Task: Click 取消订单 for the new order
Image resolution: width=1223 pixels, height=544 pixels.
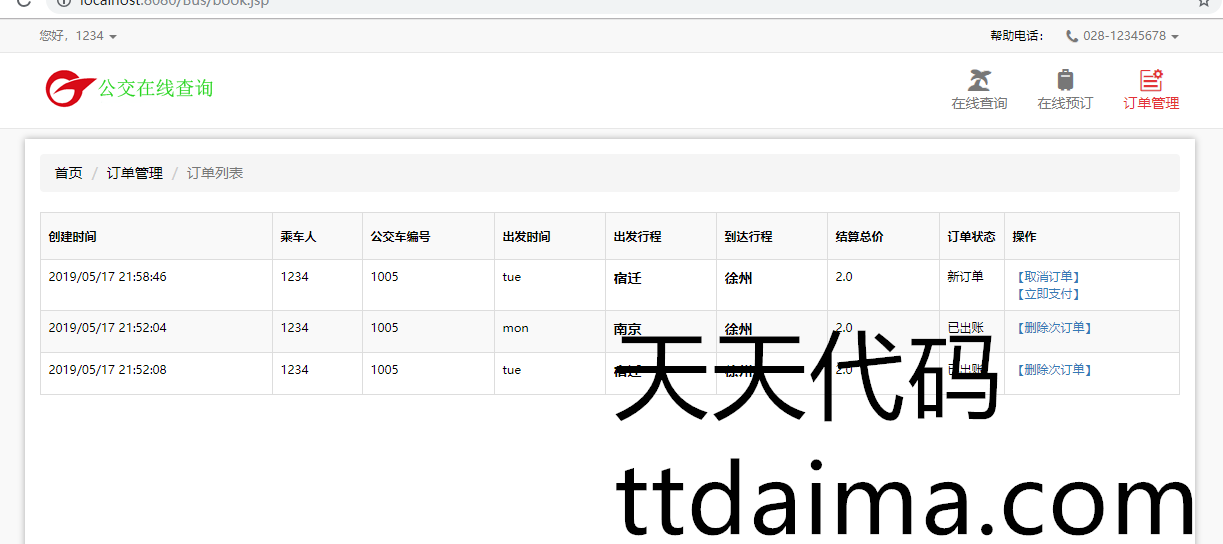Action: coord(1048,277)
